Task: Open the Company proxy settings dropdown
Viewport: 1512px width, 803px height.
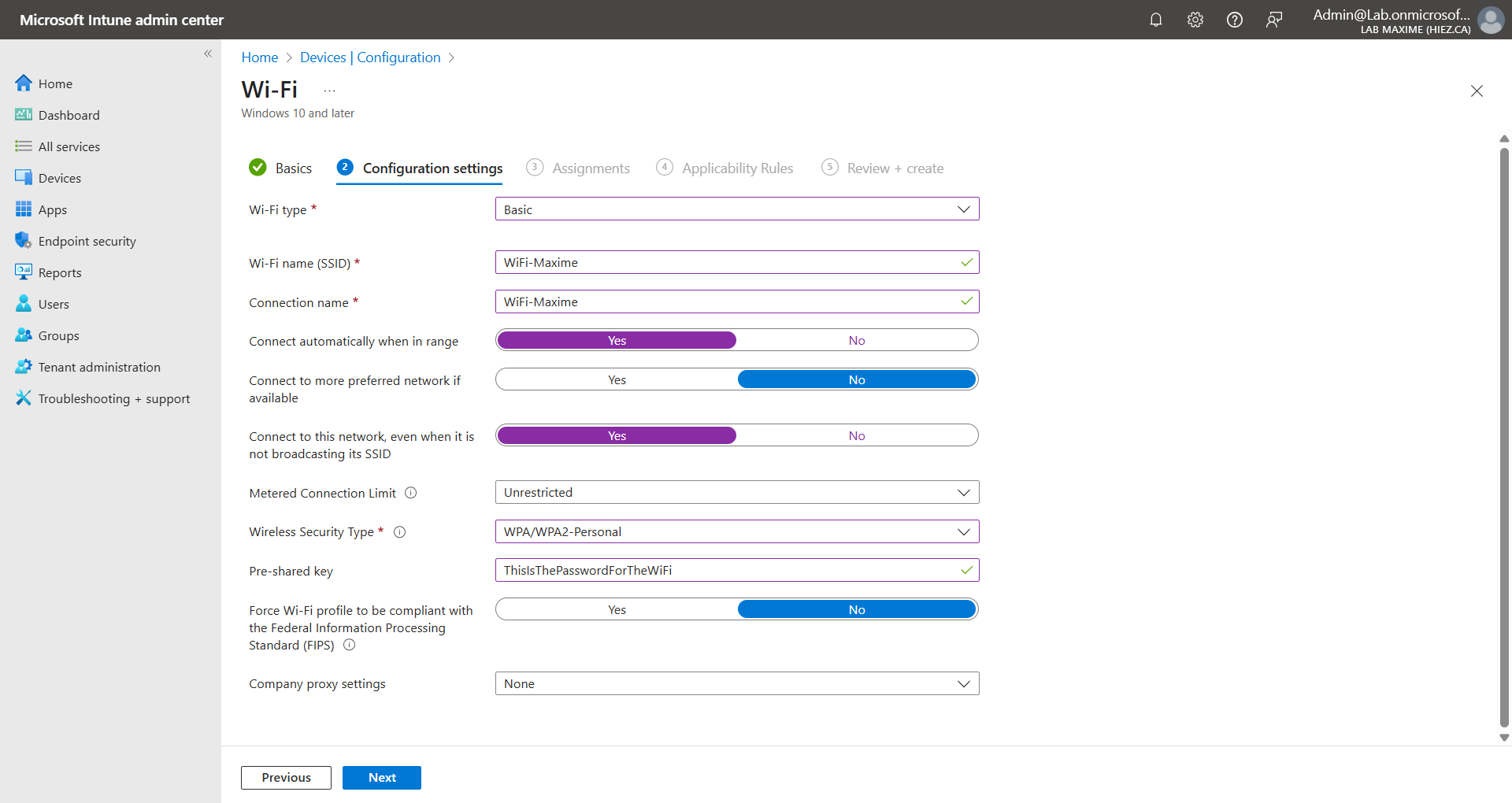Action: coord(736,683)
